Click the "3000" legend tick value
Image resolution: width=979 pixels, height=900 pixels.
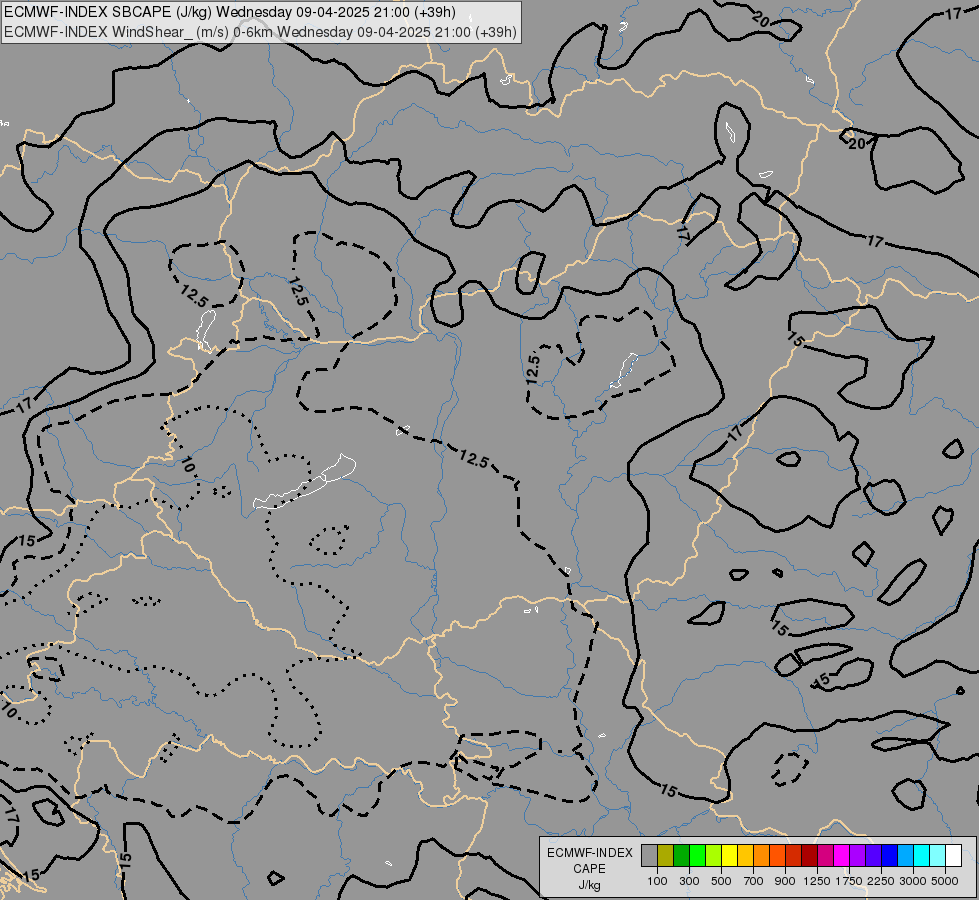[x=913, y=881]
